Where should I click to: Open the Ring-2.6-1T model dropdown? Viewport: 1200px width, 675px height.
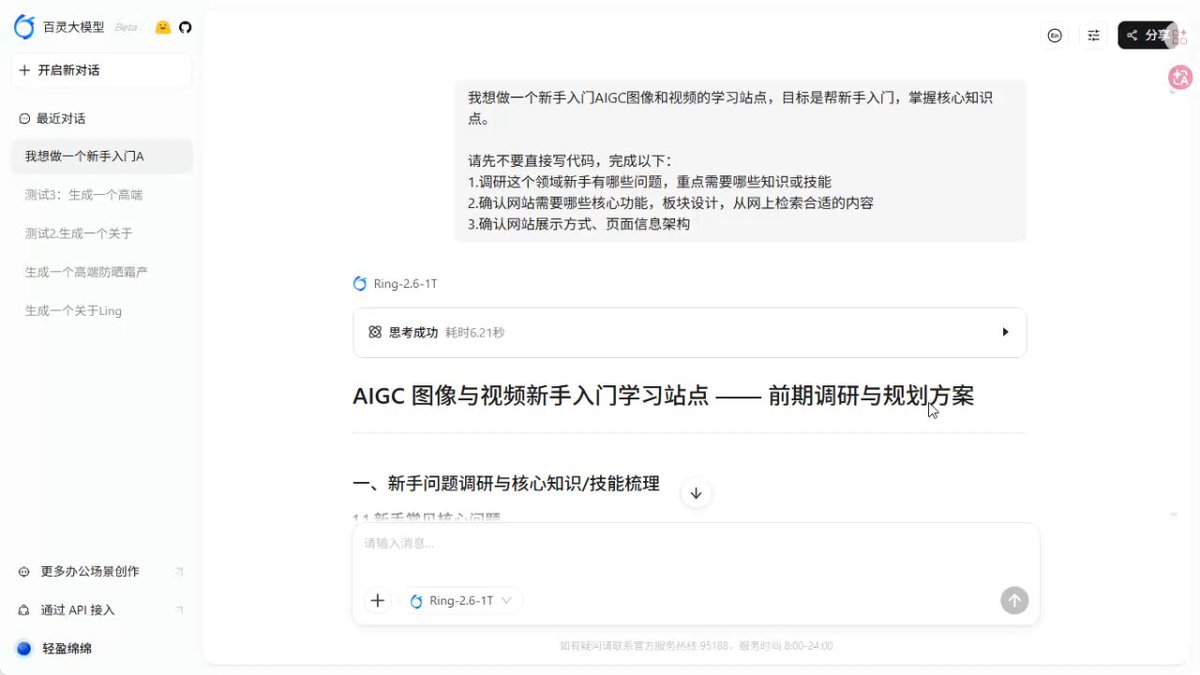[461, 600]
